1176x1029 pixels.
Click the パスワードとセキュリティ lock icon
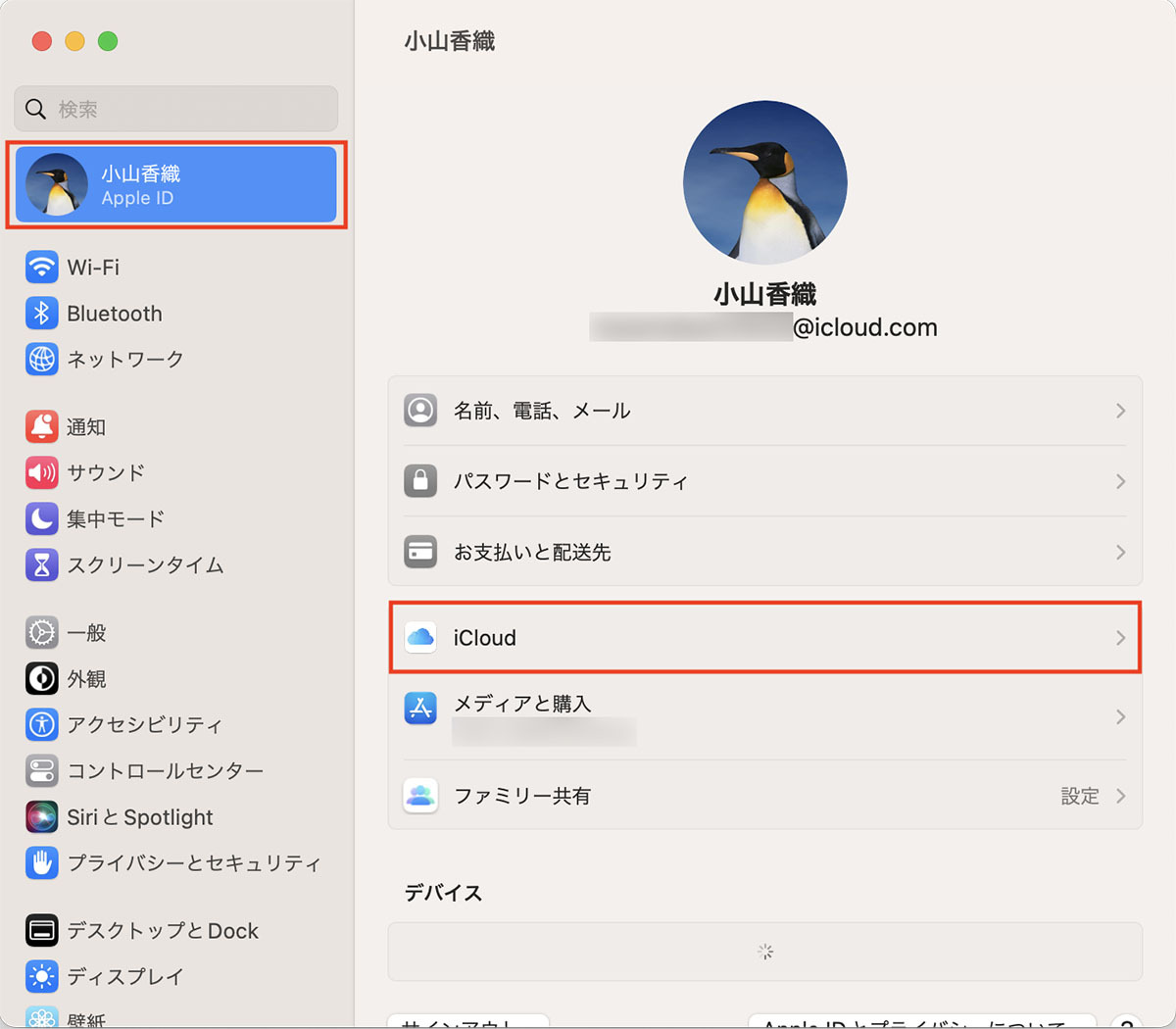coord(420,480)
